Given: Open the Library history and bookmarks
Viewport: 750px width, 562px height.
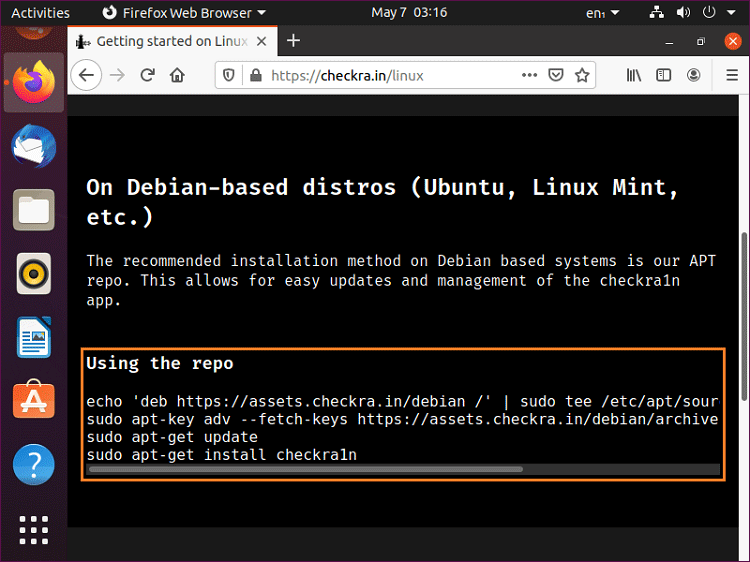Looking at the screenshot, I should point(634,75).
